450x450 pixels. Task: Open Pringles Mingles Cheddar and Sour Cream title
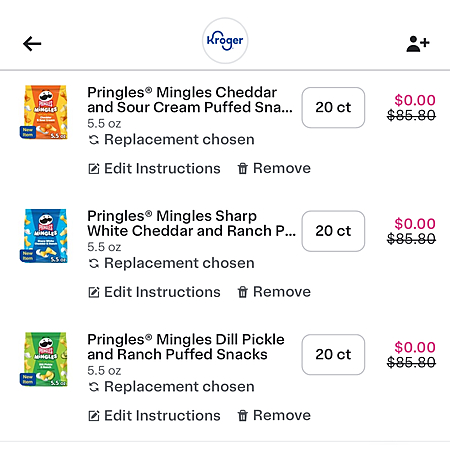click(190, 100)
